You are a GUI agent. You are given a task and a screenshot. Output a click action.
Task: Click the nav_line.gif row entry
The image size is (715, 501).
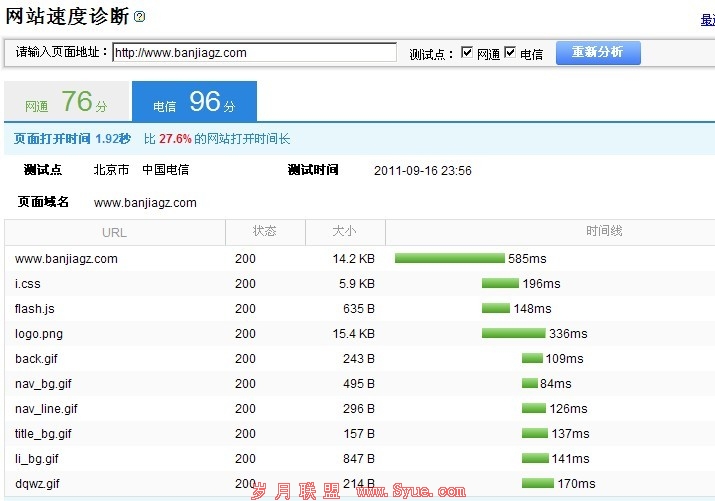click(x=46, y=409)
